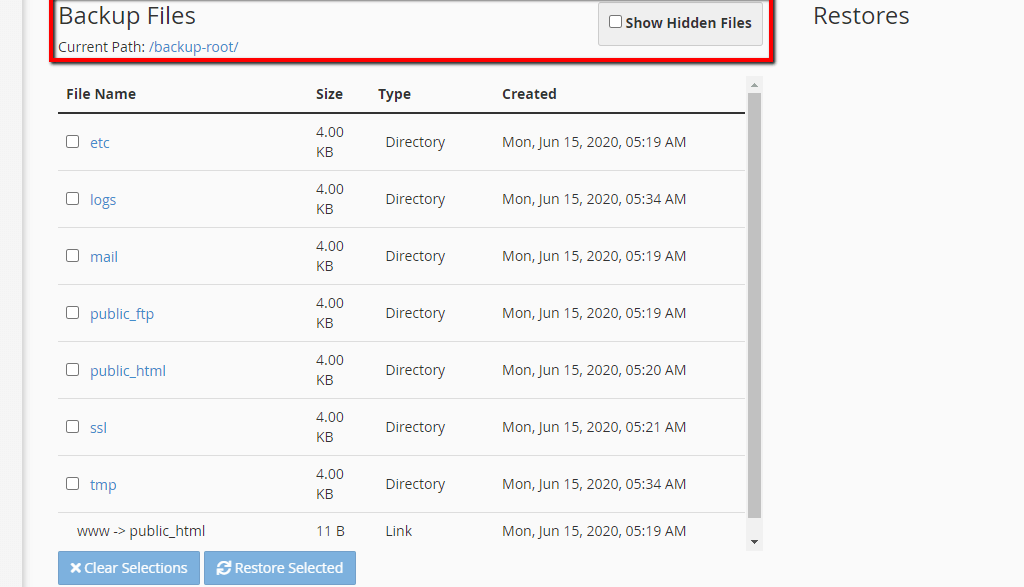
Task: Click the public_html created date 05:20 AM
Action: click(x=594, y=370)
